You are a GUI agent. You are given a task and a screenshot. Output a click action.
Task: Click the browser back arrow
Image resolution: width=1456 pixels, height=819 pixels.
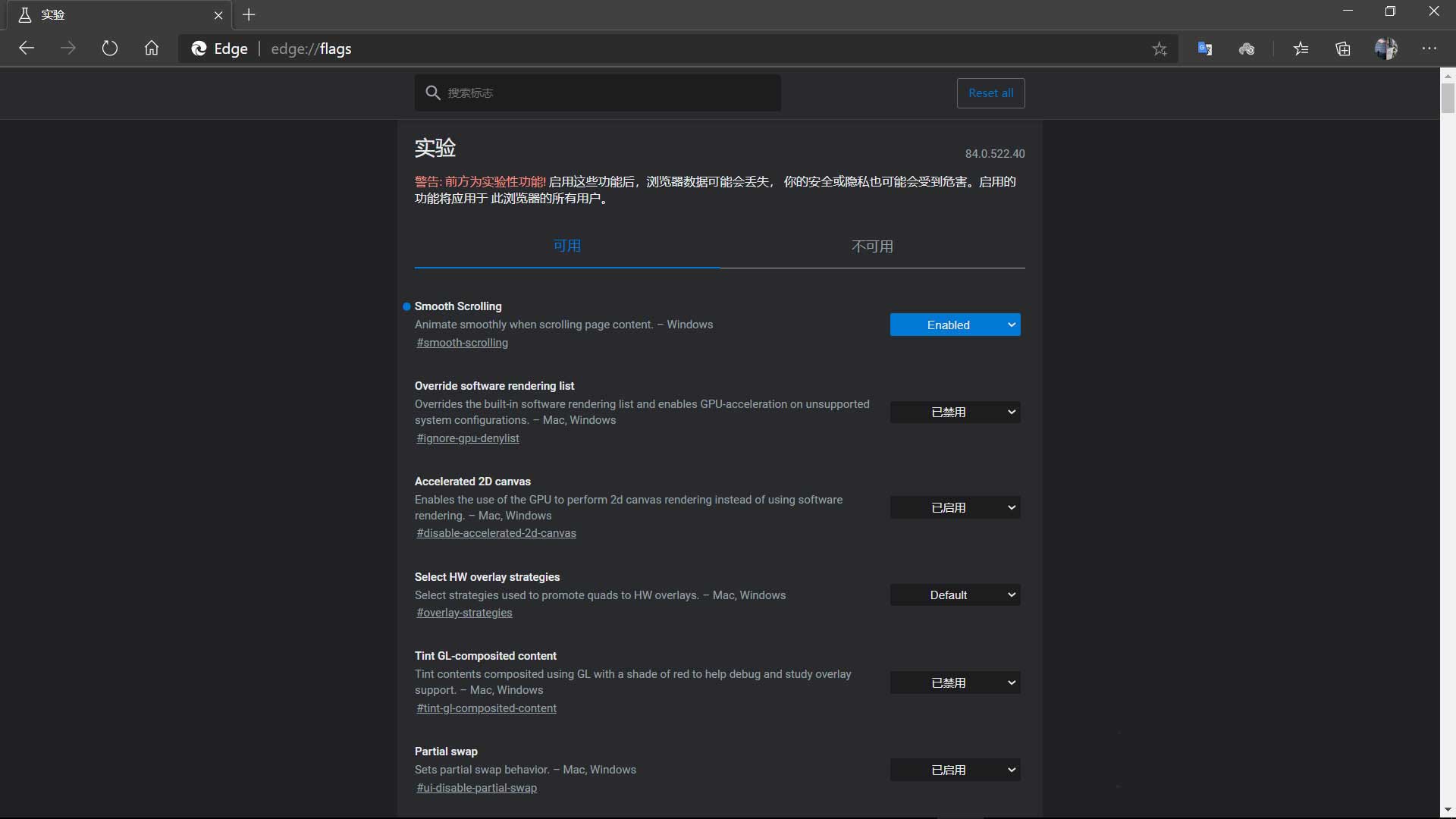click(x=27, y=49)
